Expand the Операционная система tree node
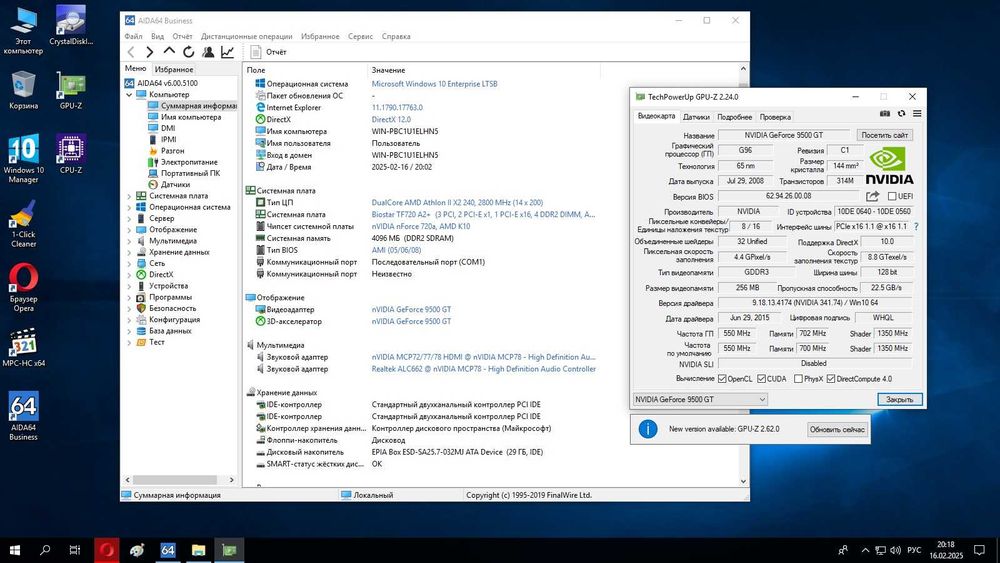 [129, 207]
